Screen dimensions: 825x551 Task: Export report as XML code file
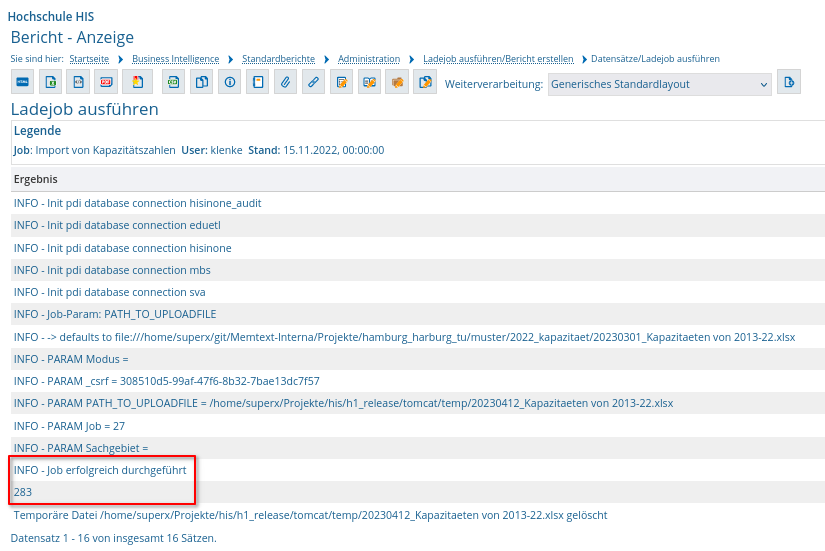pyautogui.click(x=78, y=82)
